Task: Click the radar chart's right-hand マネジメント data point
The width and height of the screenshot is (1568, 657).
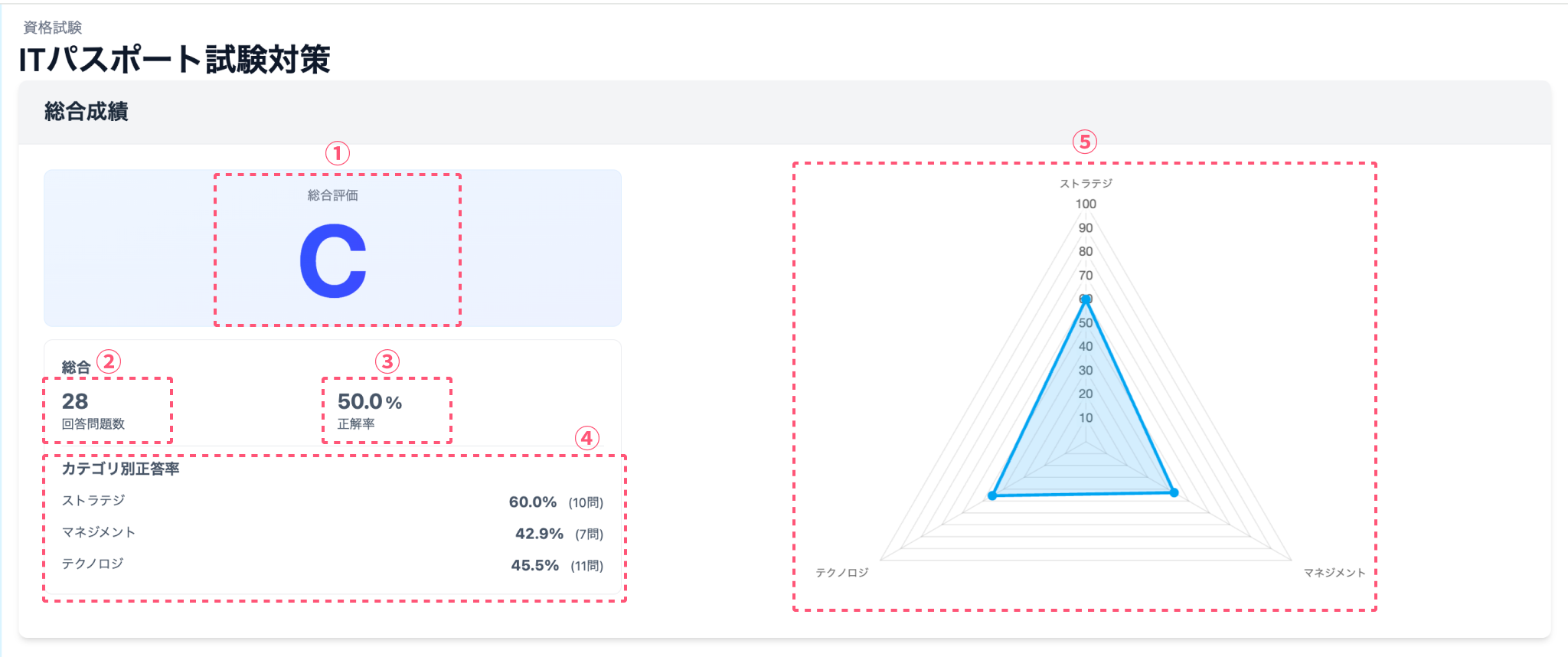Action: [1174, 492]
